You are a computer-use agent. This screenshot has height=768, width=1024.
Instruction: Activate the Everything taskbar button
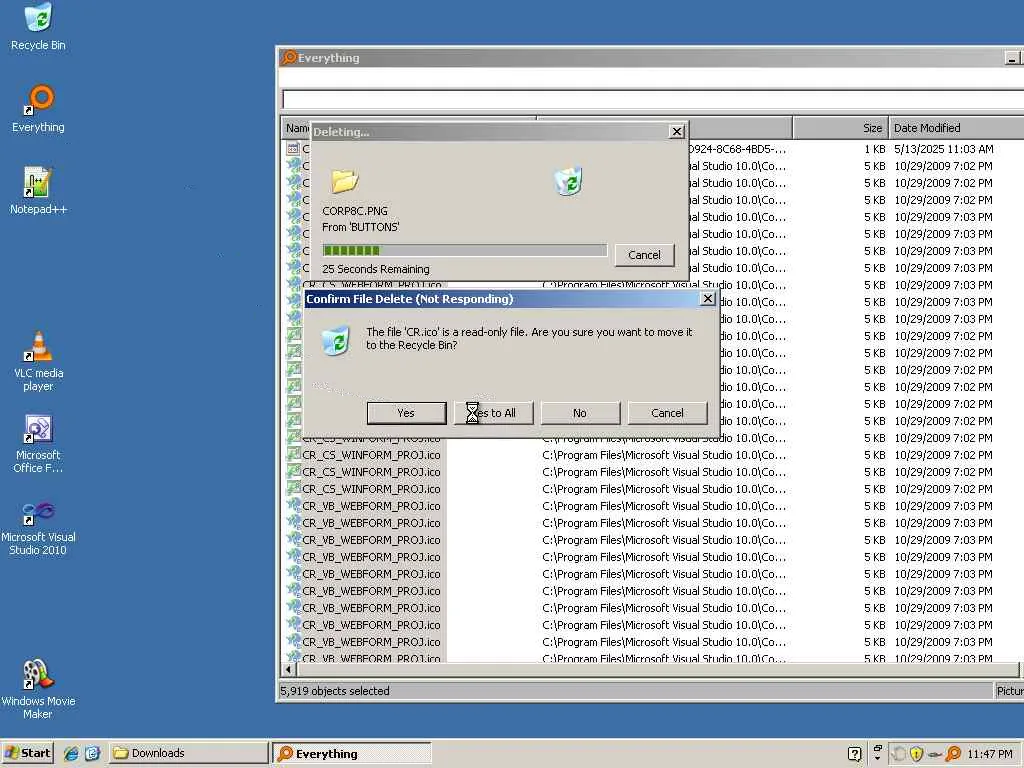(351, 753)
